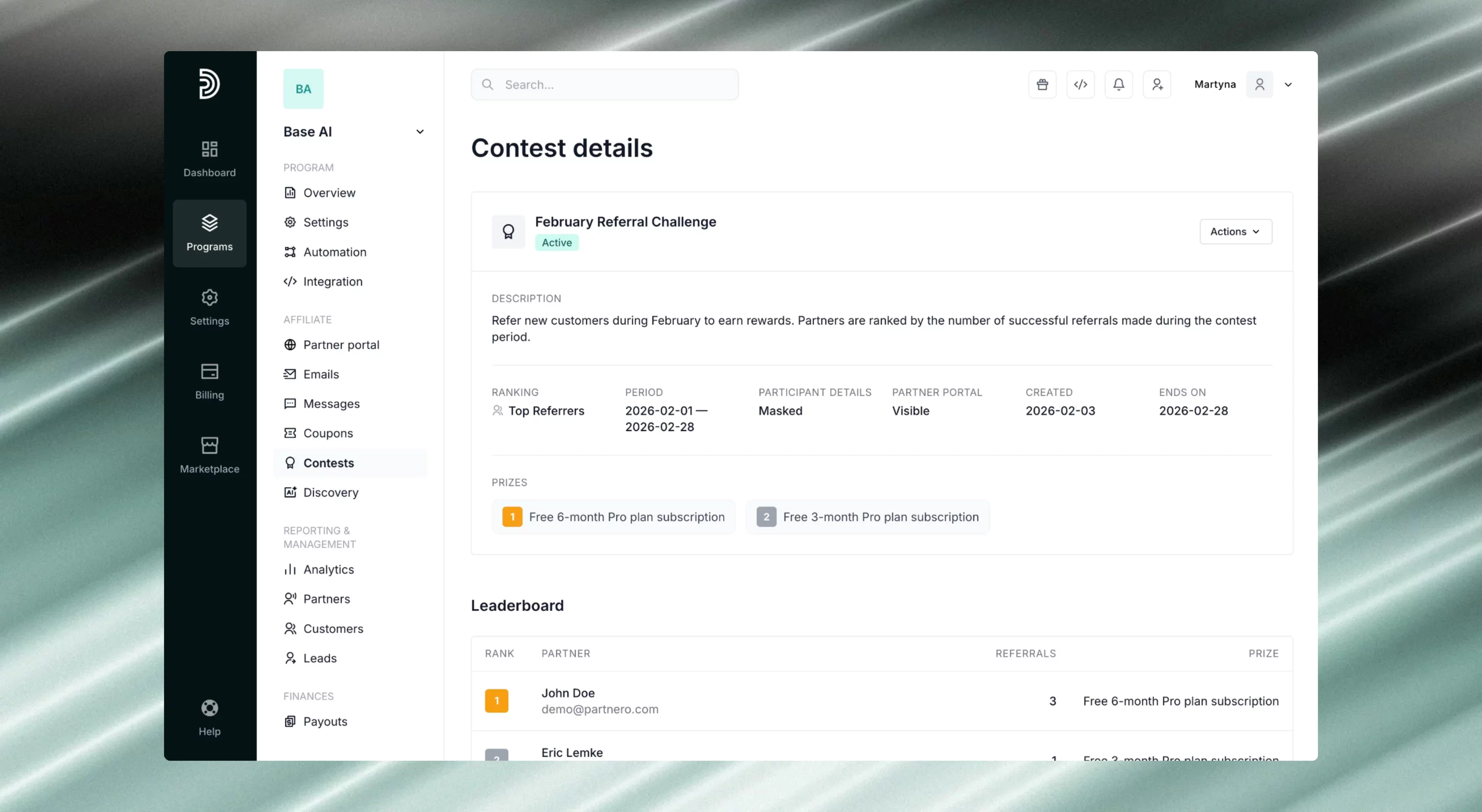
Task: Open Coupons in the Affiliate menu
Action: [x=327, y=433]
